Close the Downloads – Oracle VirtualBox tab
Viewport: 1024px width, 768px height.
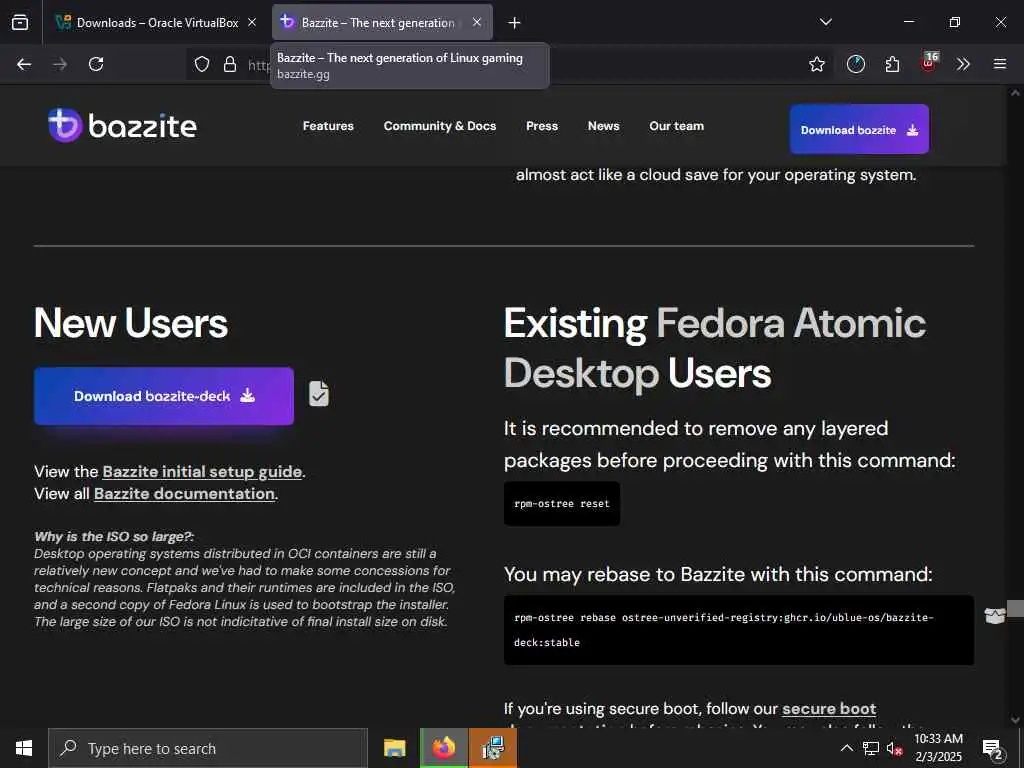(252, 22)
